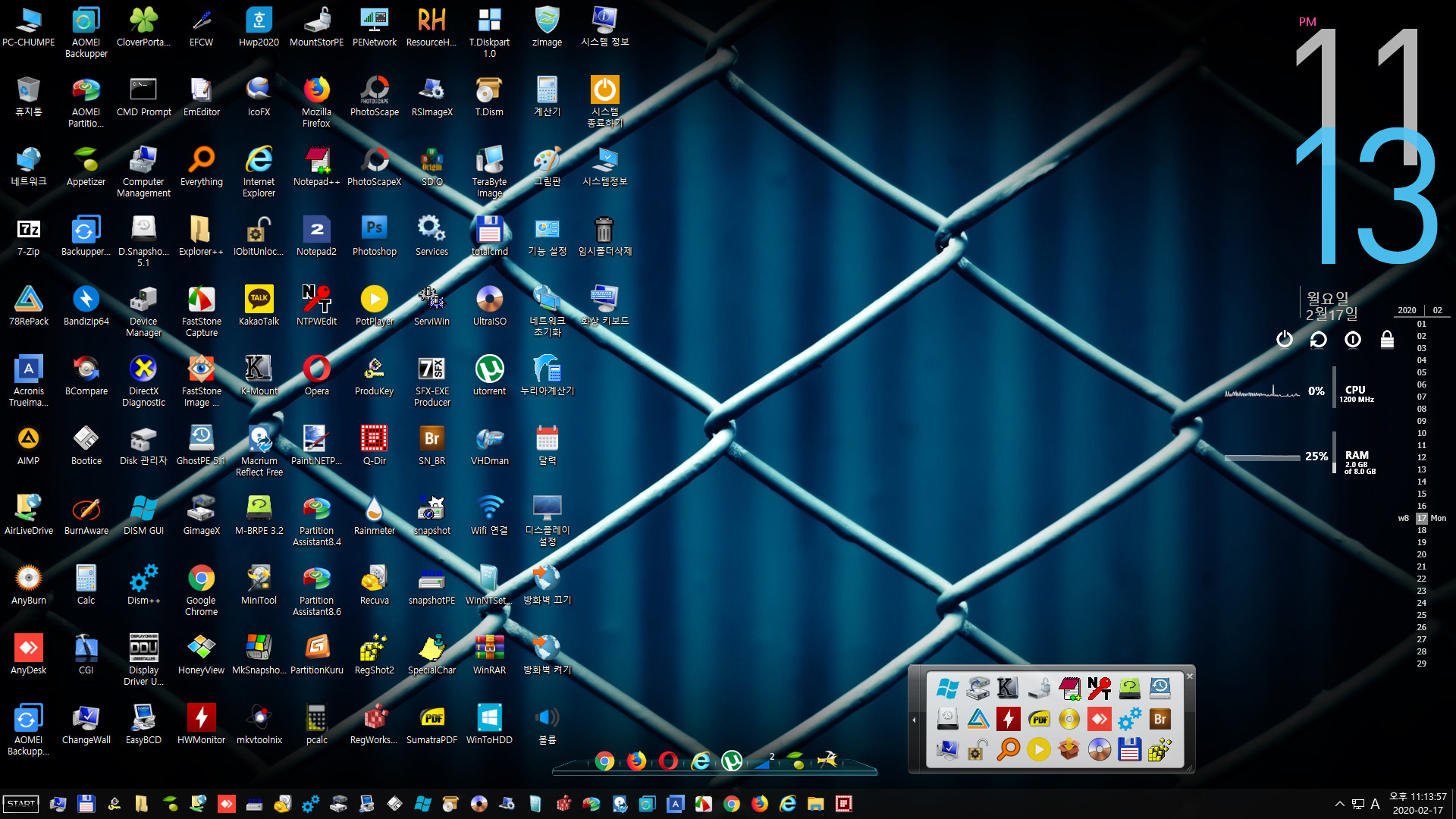Viewport: 1456px width, 819px height.
Task: Open the CMD Prompt shortcut
Action: point(143,97)
